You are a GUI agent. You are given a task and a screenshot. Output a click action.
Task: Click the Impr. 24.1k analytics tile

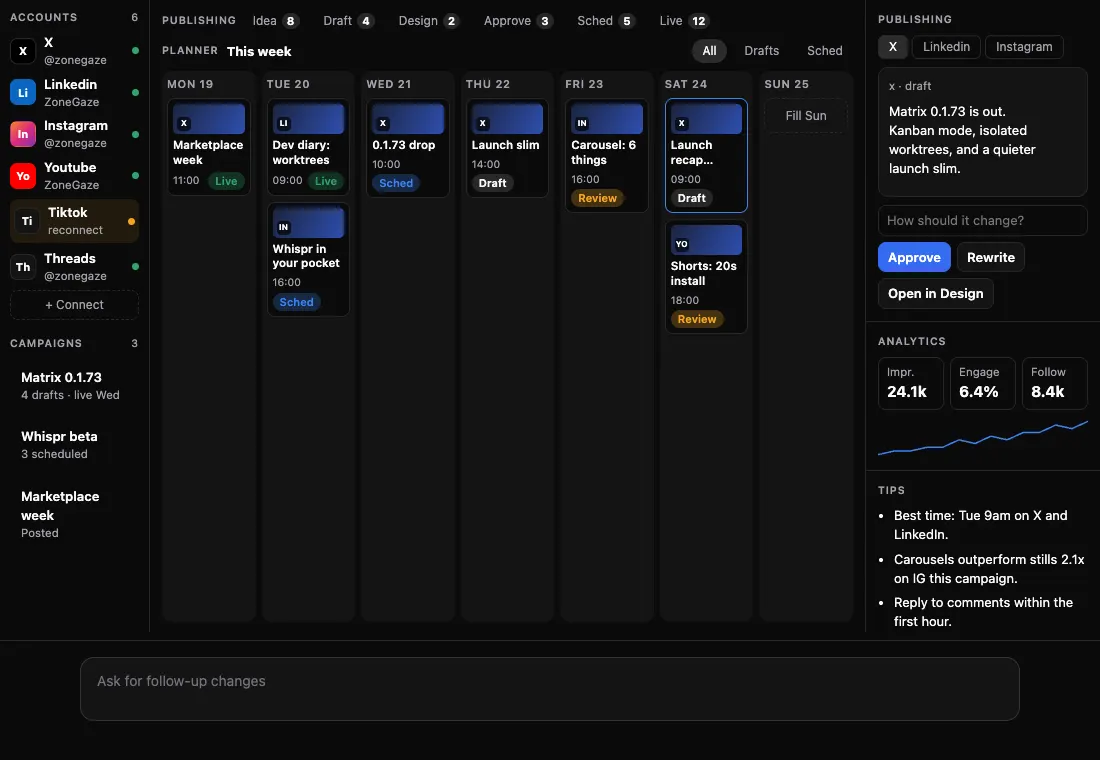click(x=911, y=383)
